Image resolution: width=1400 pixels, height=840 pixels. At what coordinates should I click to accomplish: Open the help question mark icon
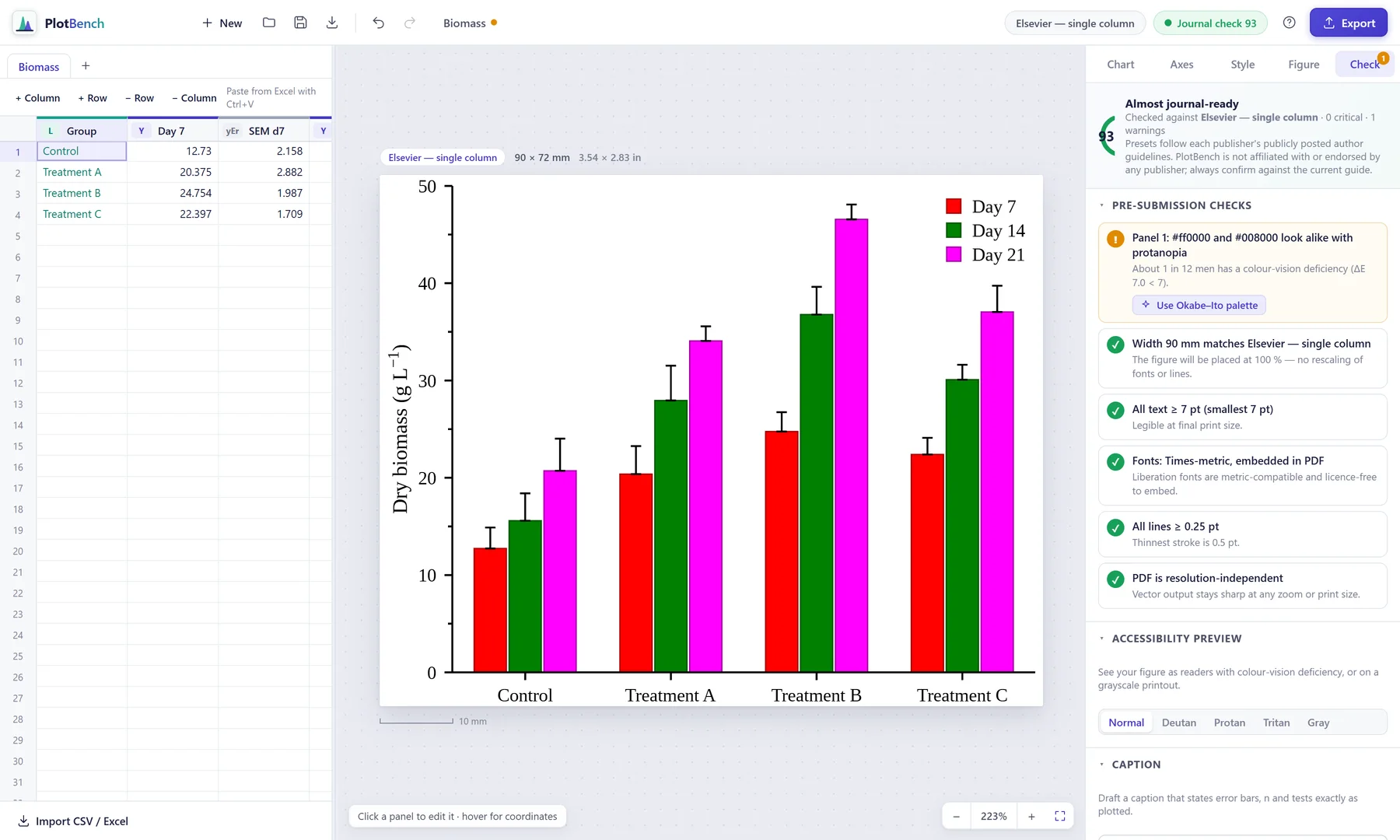tap(1289, 23)
